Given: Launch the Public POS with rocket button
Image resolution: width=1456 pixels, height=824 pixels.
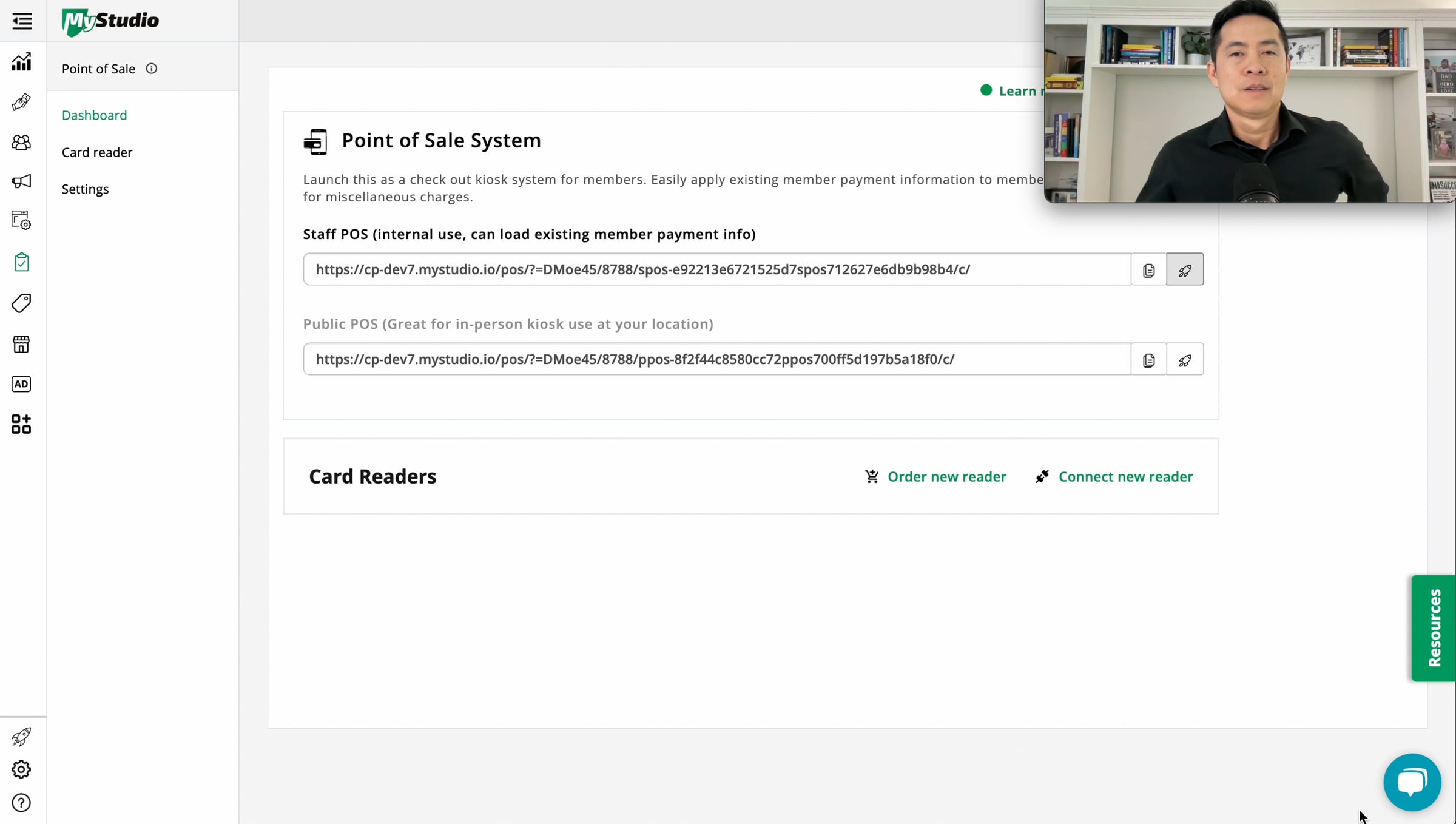Looking at the screenshot, I should pos(1185,360).
